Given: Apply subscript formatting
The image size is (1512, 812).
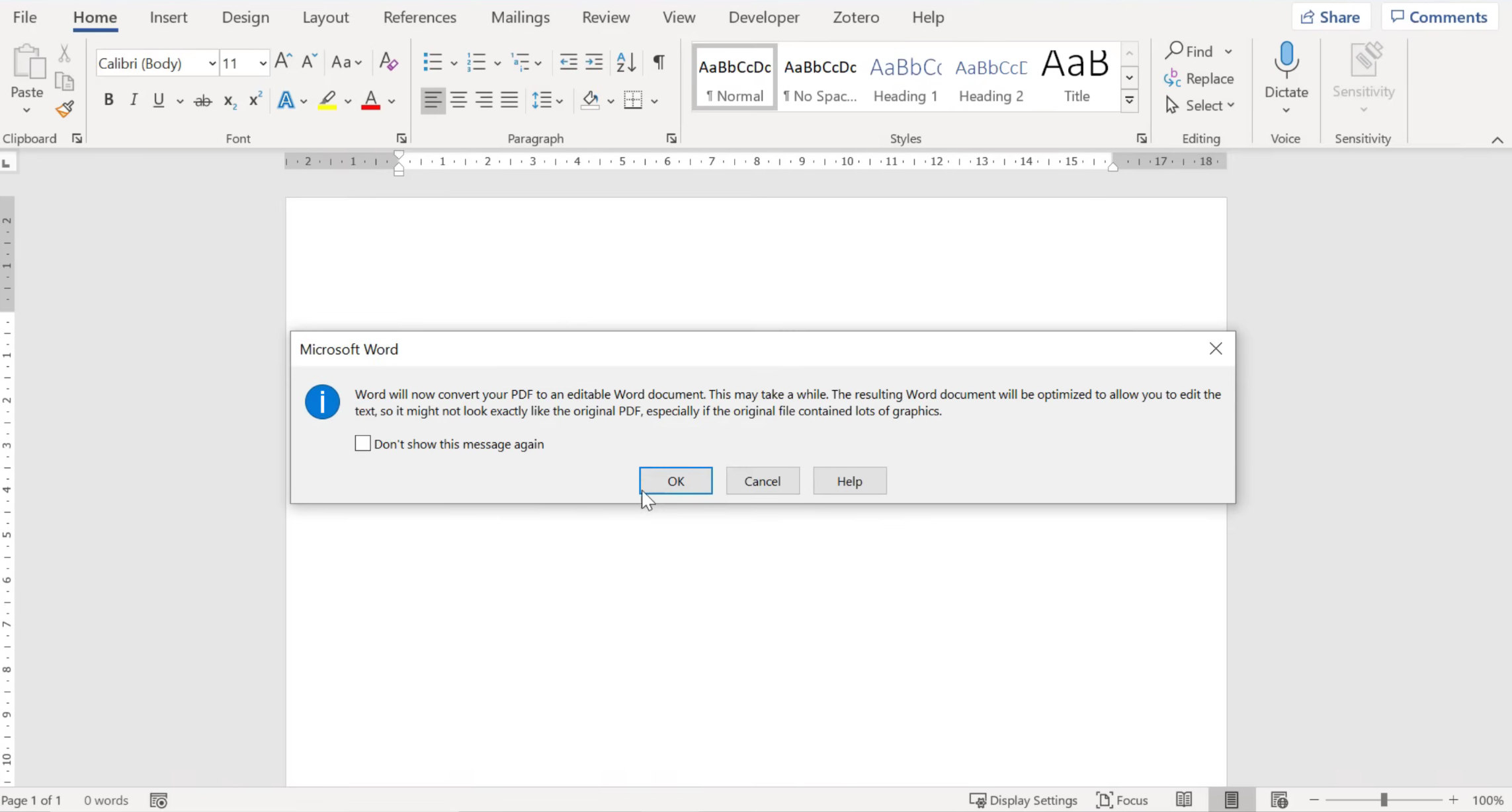Looking at the screenshot, I should (230, 101).
